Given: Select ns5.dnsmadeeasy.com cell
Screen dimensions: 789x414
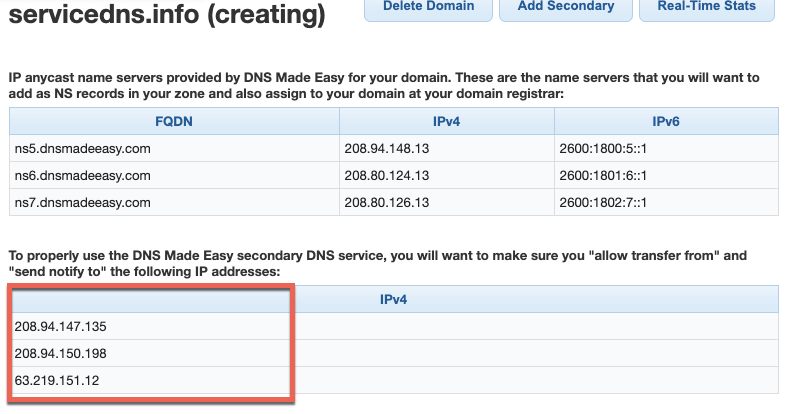Looking at the screenshot, I should point(174,148).
